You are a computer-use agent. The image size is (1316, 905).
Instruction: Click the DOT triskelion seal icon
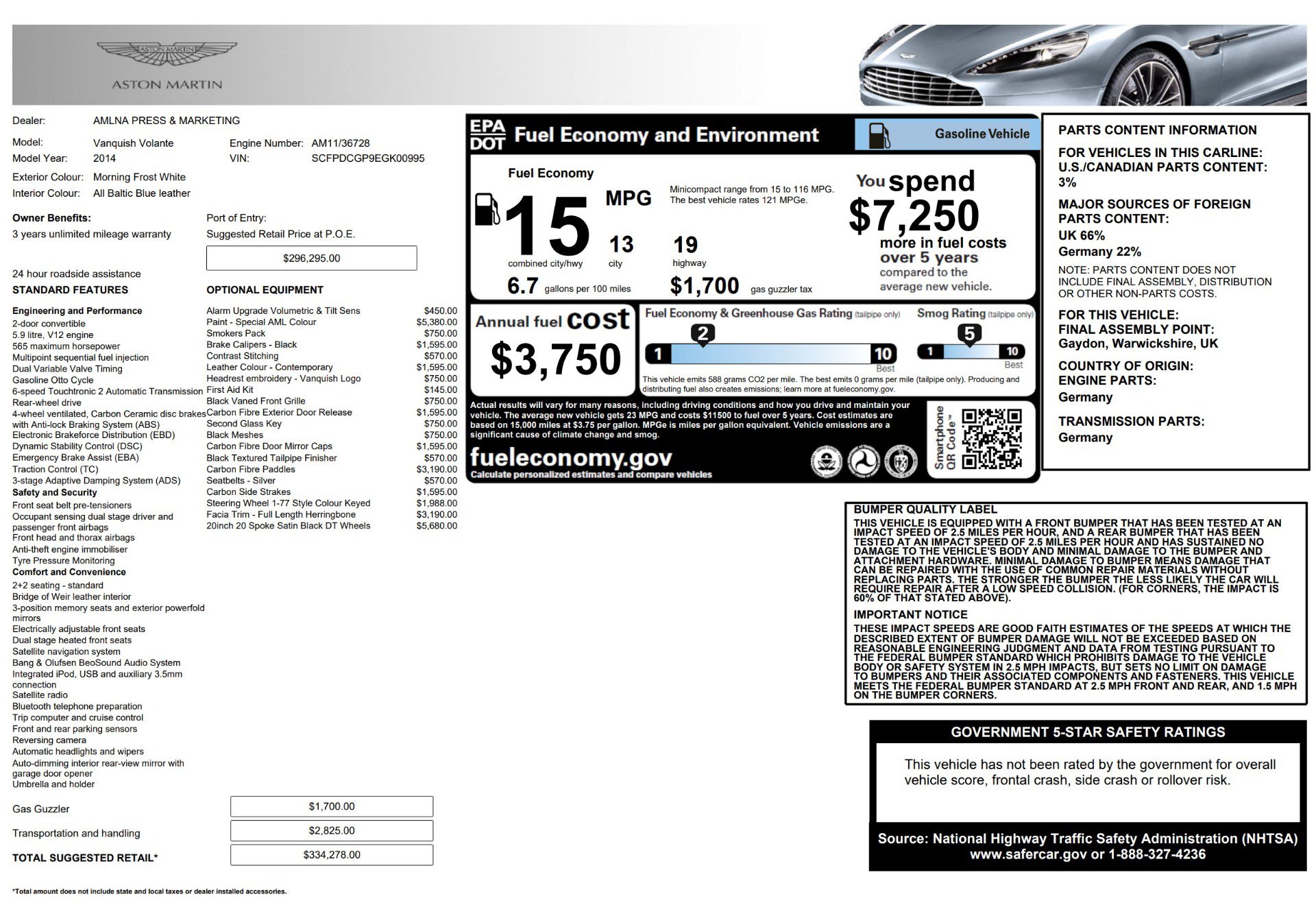click(x=864, y=461)
